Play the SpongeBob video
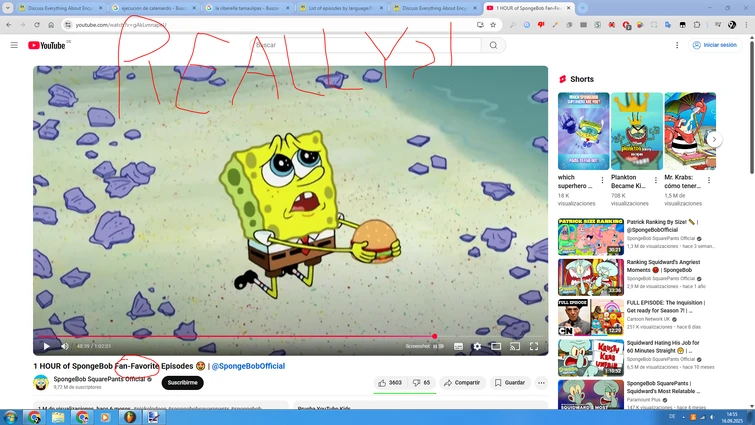The height and width of the screenshot is (425, 755). coord(46,346)
